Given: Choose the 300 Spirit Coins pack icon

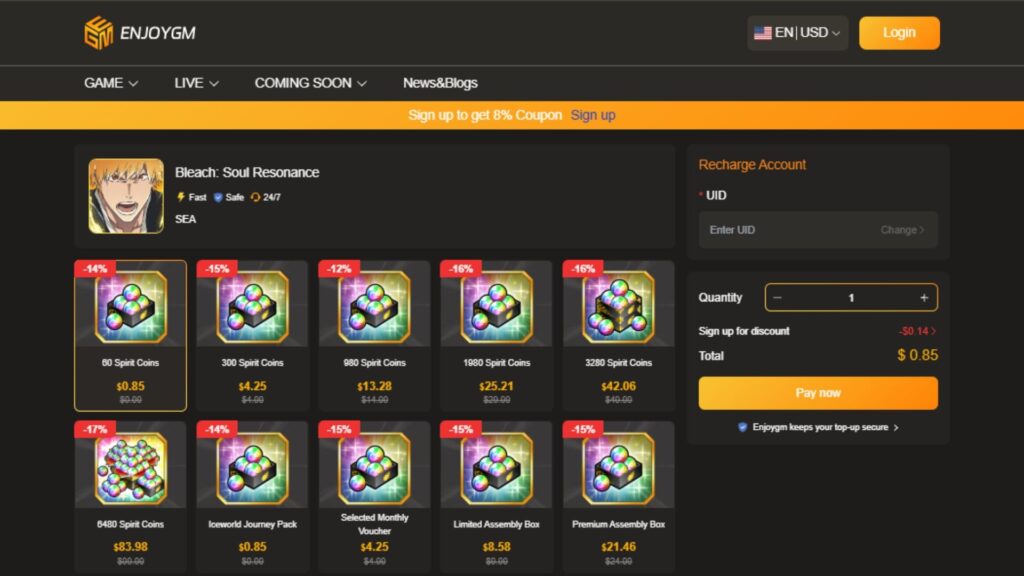Looking at the screenshot, I should (x=252, y=307).
